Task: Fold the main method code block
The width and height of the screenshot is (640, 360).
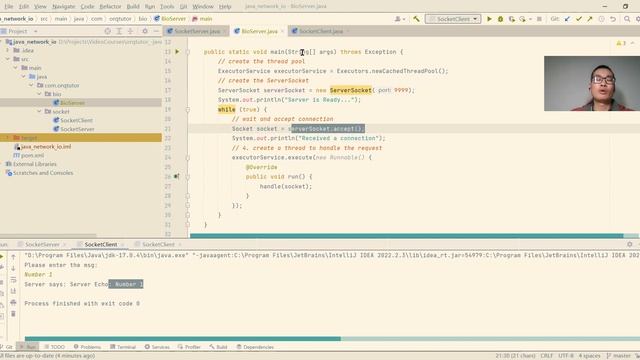Action: point(188,52)
